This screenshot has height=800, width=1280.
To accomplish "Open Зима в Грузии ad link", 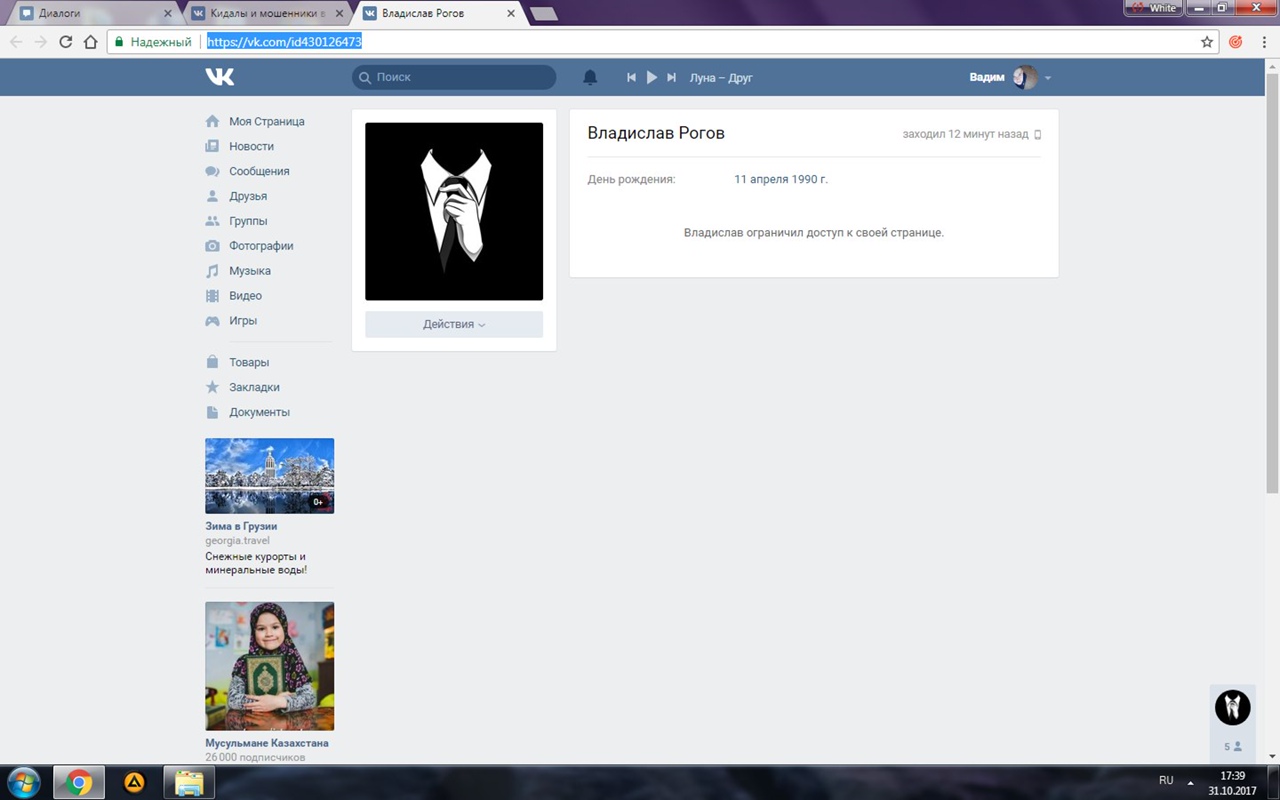I will click(x=241, y=526).
